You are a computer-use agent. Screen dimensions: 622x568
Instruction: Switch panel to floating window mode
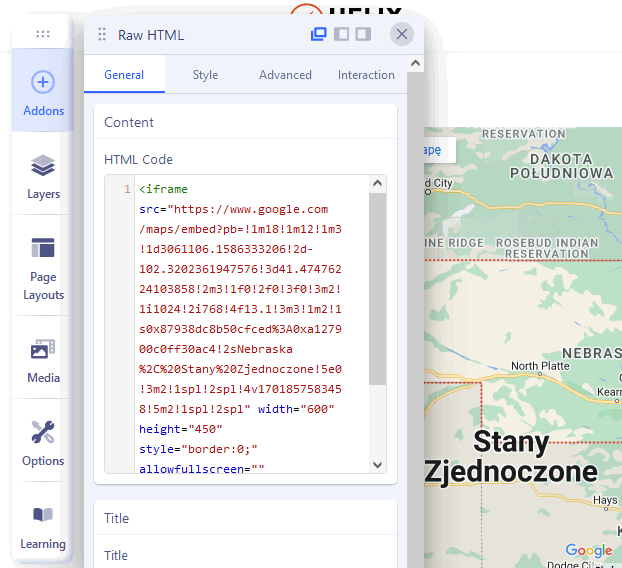(x=319, y=35)
